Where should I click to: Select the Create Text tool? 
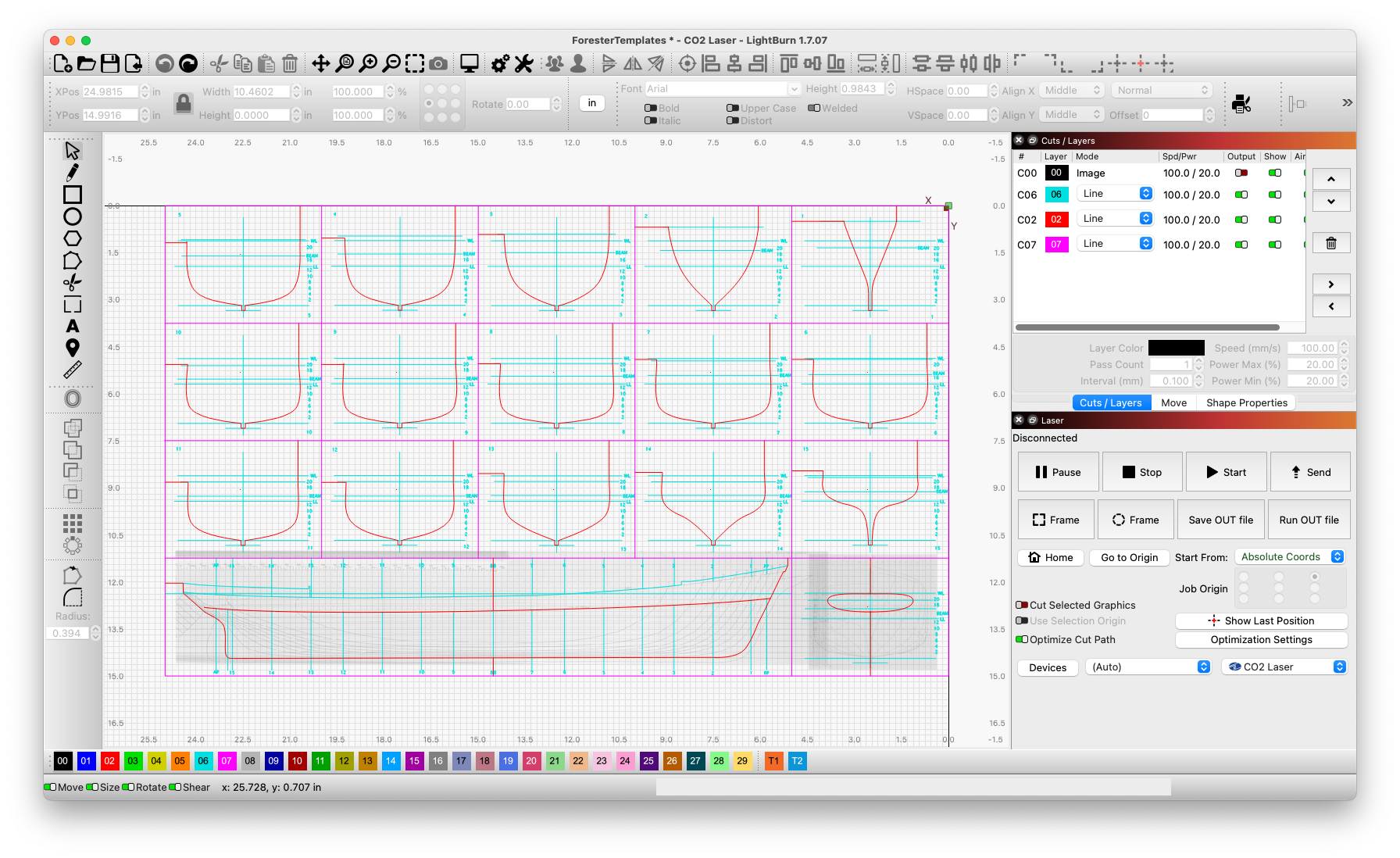[73, 326]
